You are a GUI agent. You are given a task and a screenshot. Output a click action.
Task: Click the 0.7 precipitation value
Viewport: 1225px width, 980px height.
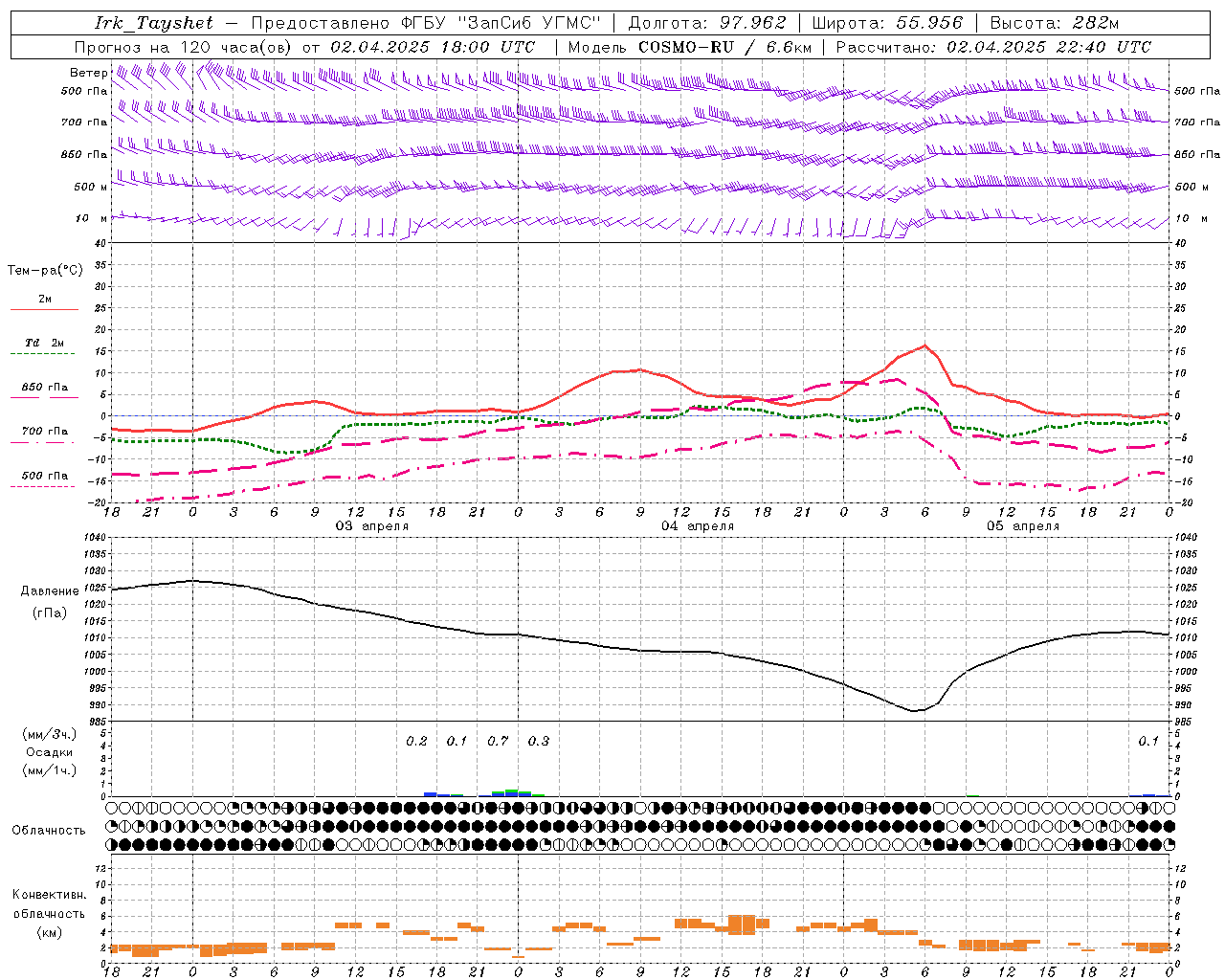(x=498, y=741)
